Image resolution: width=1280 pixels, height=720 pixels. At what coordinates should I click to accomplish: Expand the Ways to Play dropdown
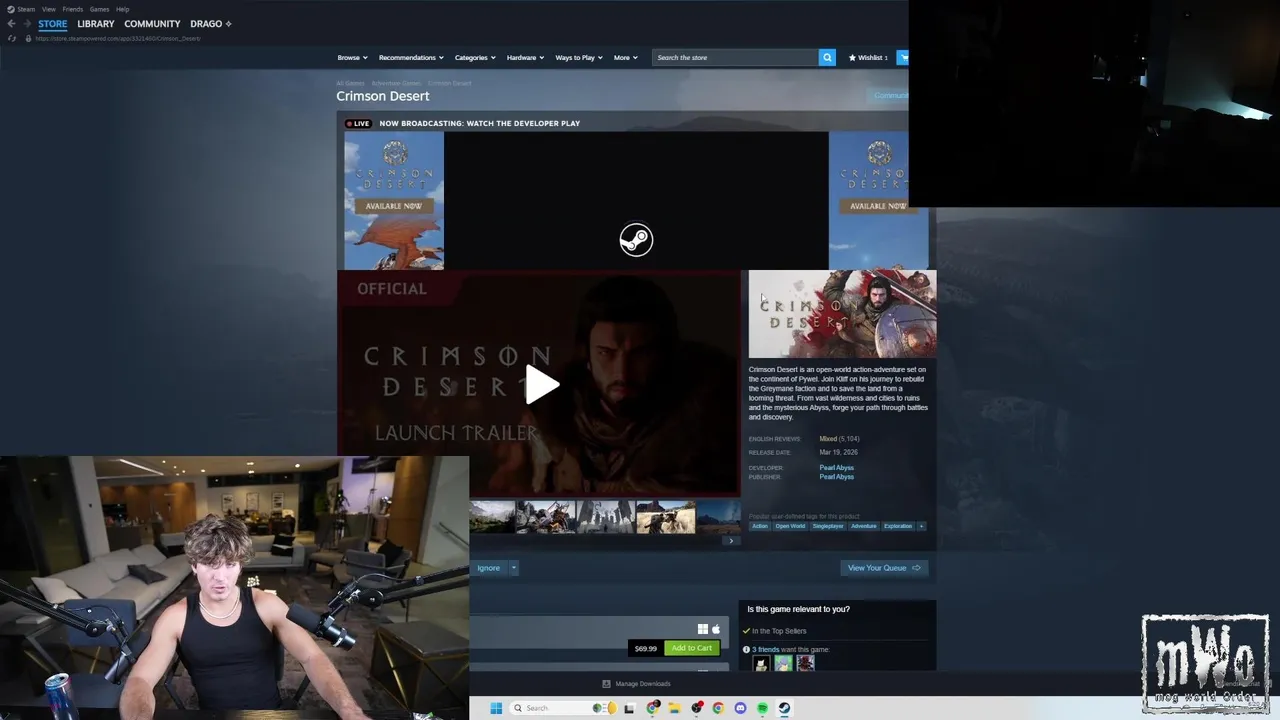[579, 58]
